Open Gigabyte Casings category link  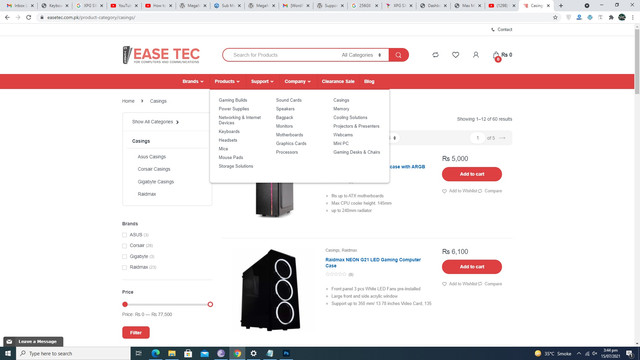(x=156, y=182)
